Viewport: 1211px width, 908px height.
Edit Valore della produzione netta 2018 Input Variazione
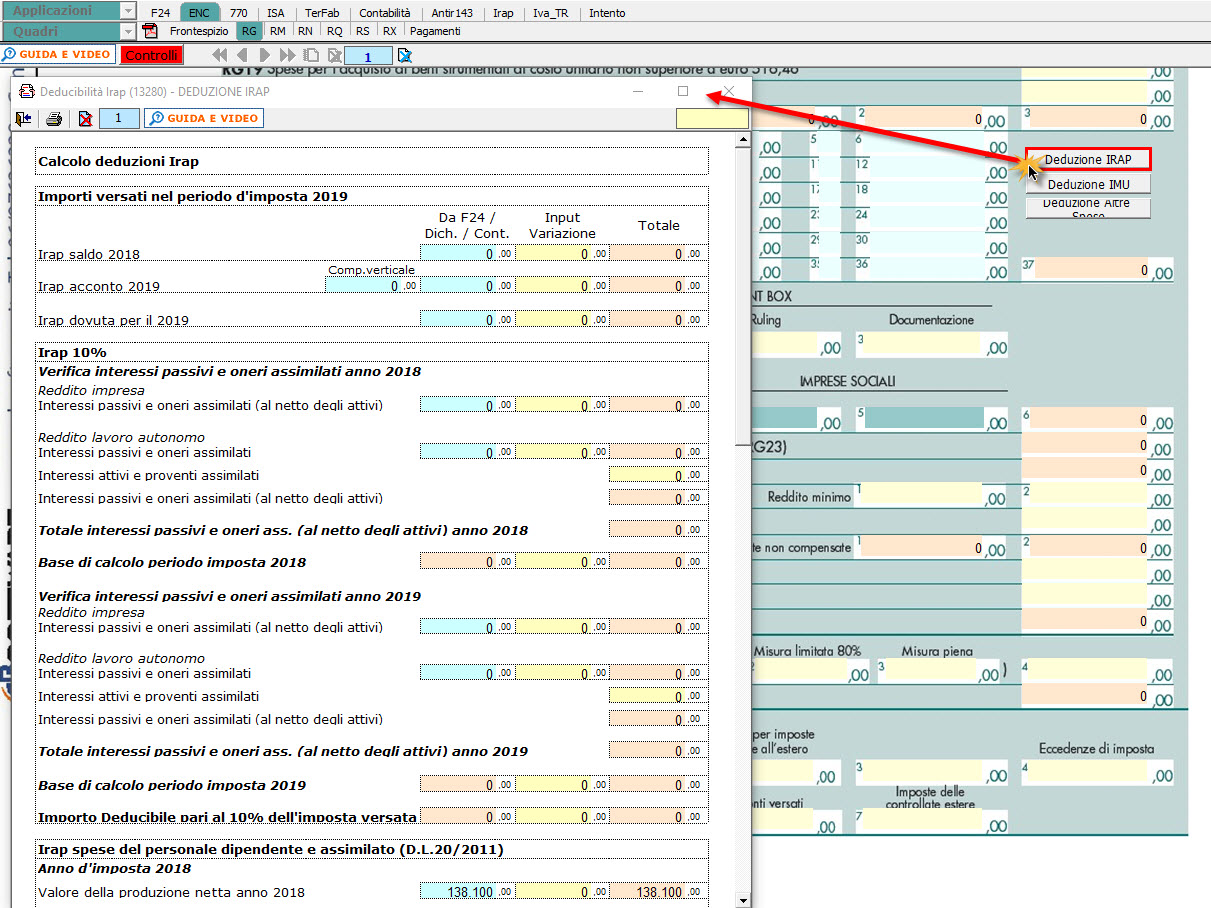pos(563,892)
